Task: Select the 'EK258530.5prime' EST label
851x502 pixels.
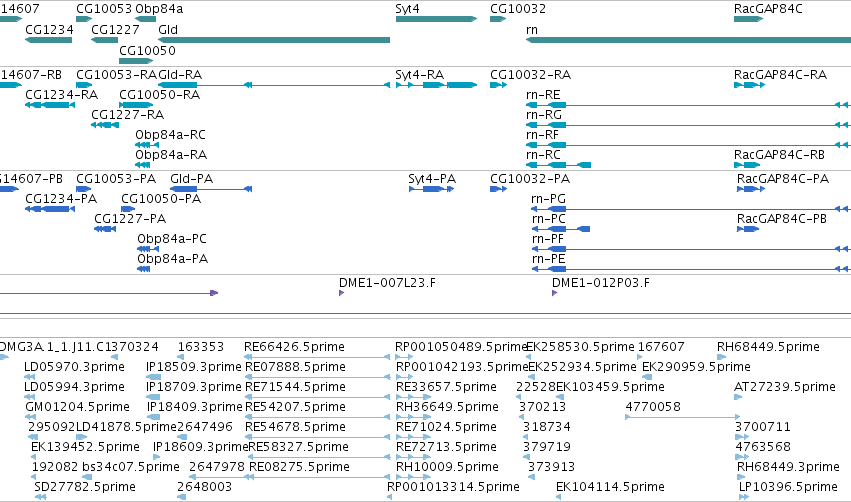Action: [x=580, y=347]
